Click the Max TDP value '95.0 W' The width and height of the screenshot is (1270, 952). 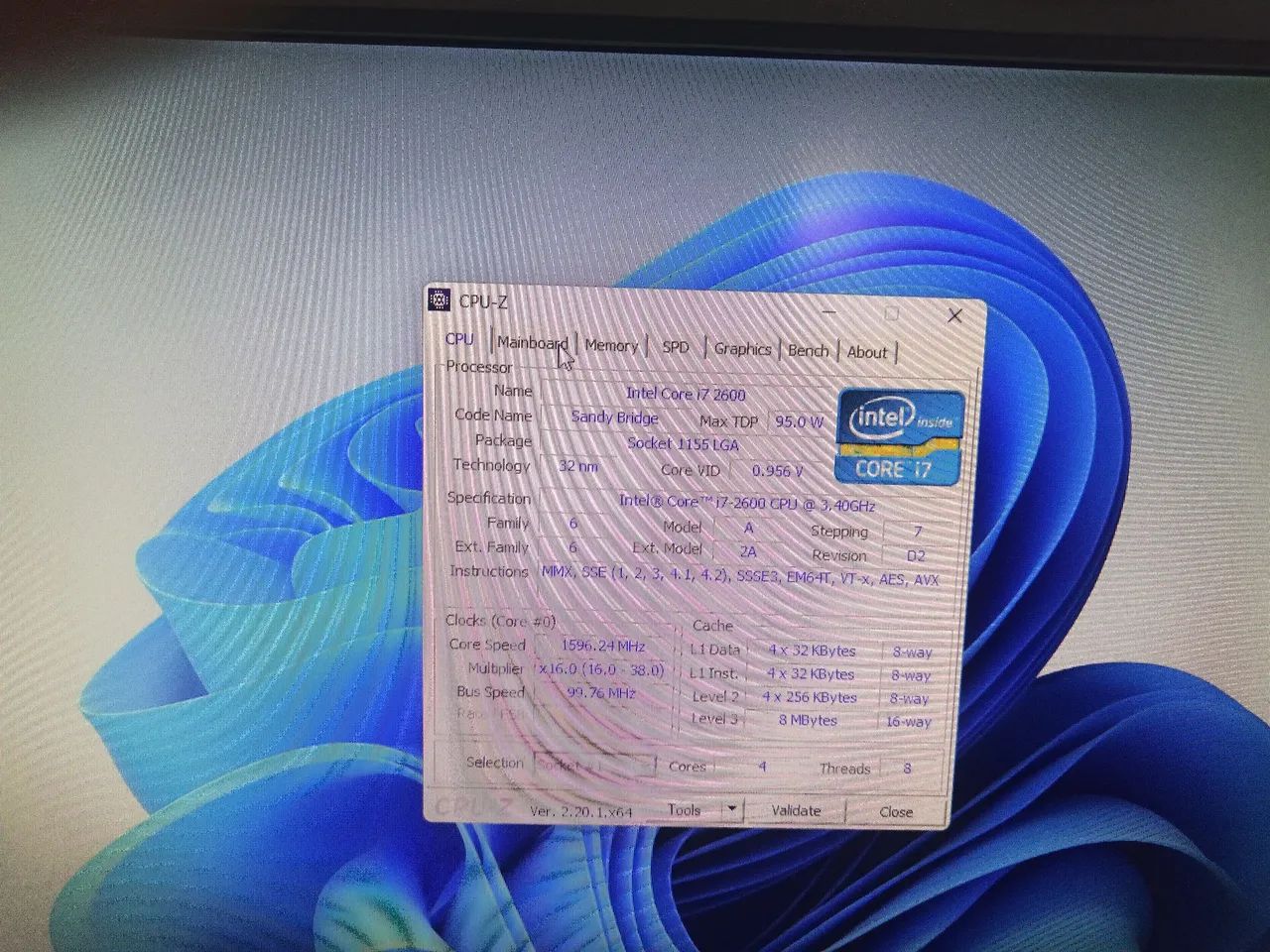[x=800, y=421]
